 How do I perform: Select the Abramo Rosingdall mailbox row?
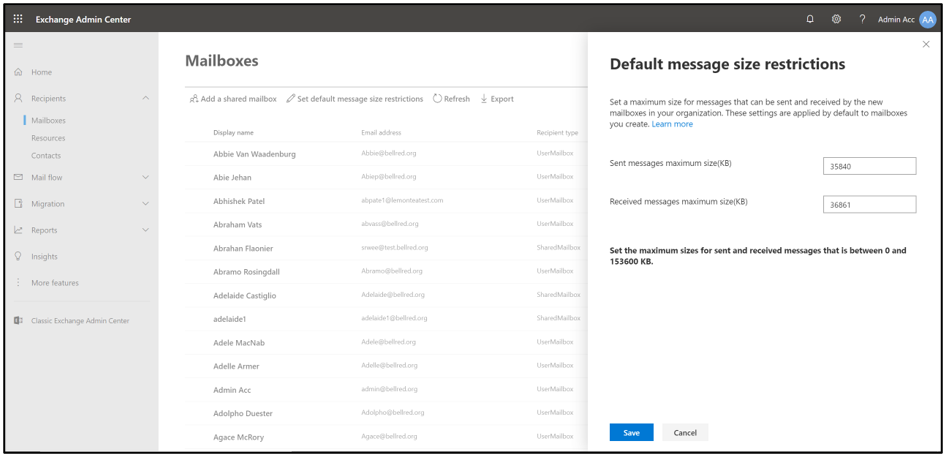[387, 272]
